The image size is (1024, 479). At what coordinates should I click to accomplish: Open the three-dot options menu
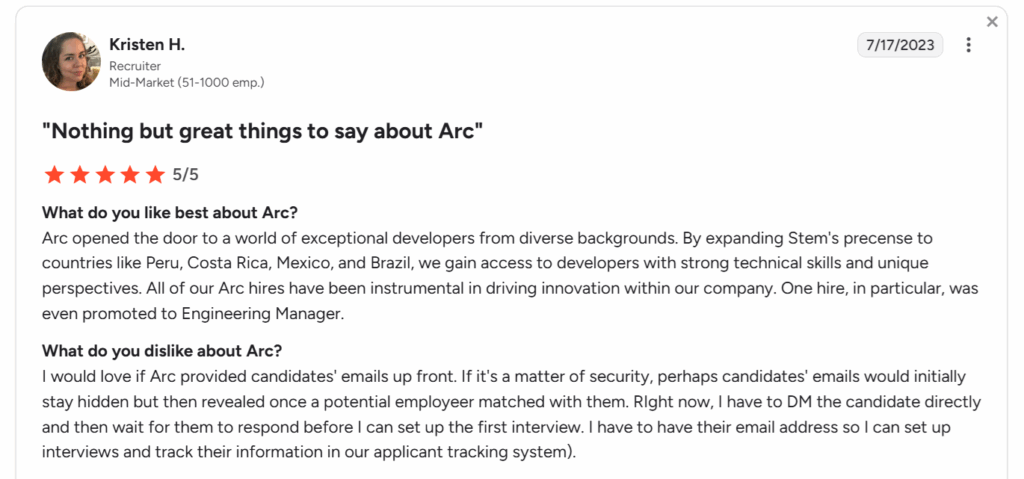coord(968,45)
